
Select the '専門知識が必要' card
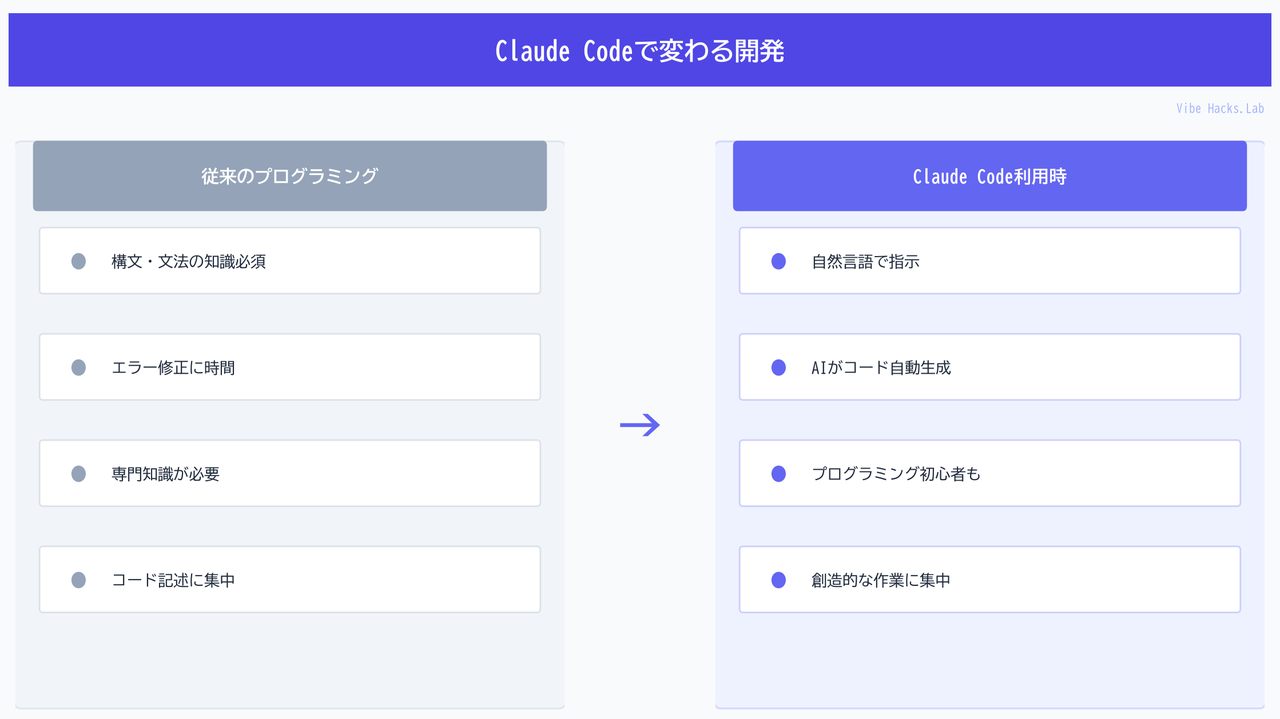290,473
